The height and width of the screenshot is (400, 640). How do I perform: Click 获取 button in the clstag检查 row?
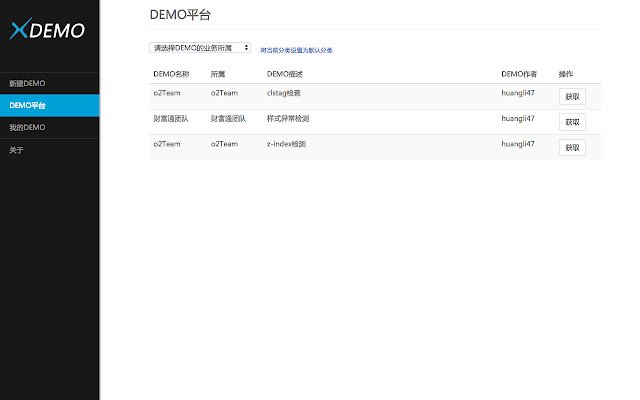click(x=572, y=97)
